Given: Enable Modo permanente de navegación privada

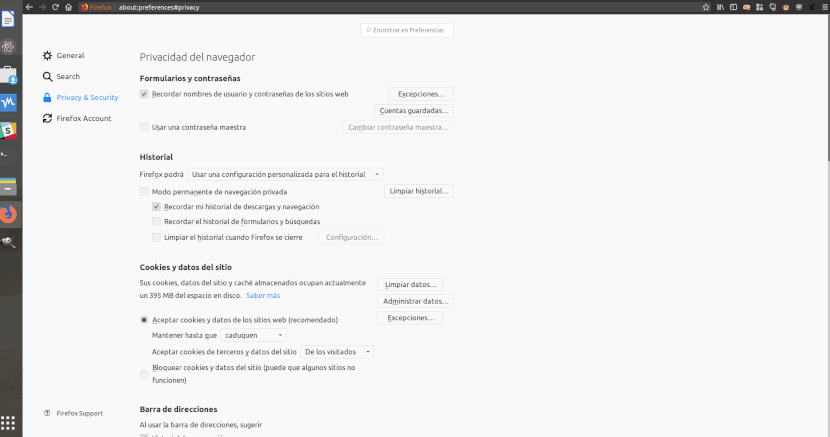Looking at the screenshot, I should coord(144,191).
